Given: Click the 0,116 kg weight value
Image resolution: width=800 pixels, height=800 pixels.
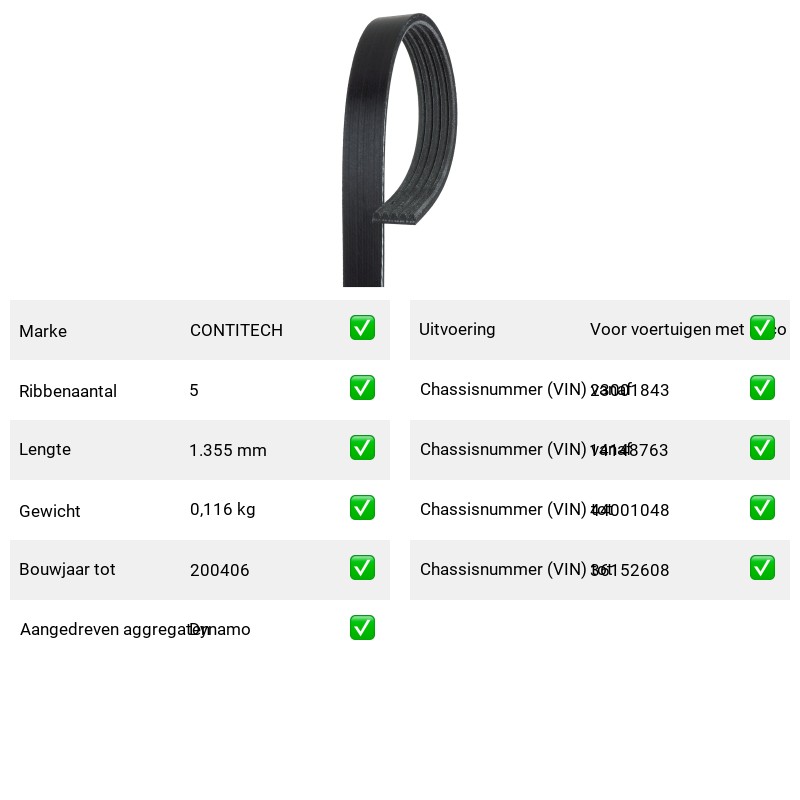Looking at the screenshot, I should pos(222,509).
